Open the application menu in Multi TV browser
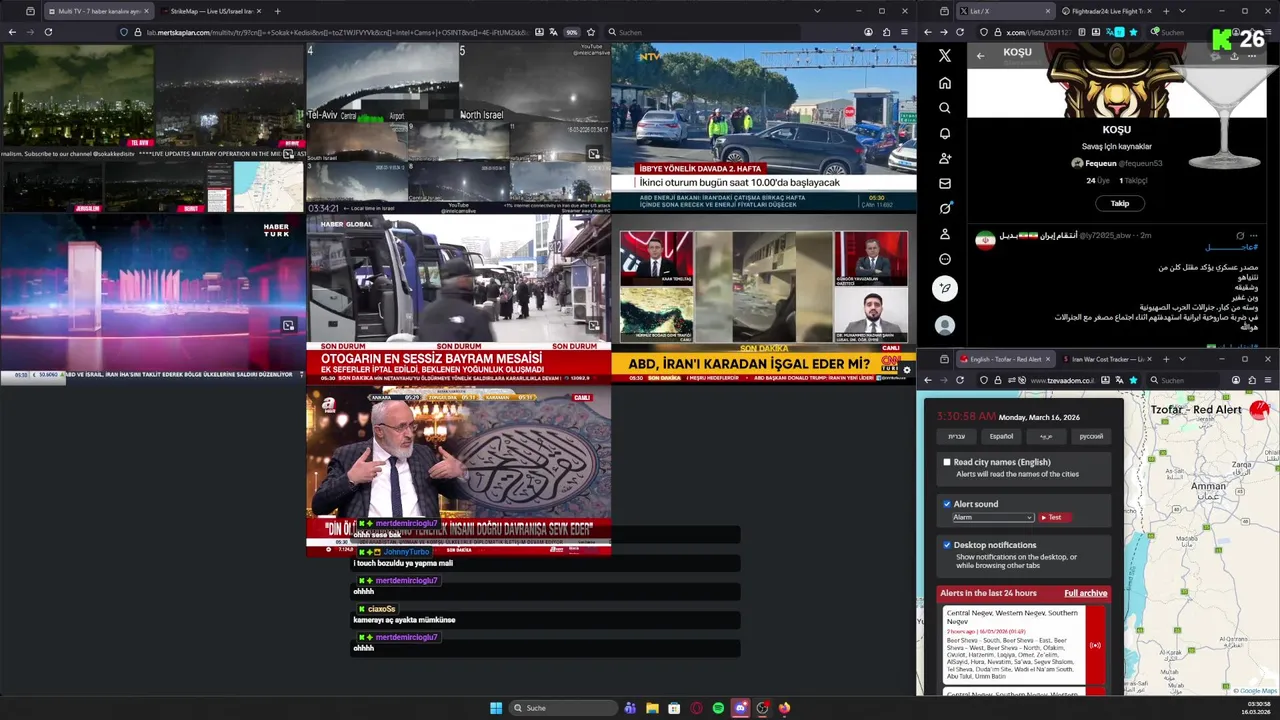Screen dimensions: 1280x720 coord(905,32)
